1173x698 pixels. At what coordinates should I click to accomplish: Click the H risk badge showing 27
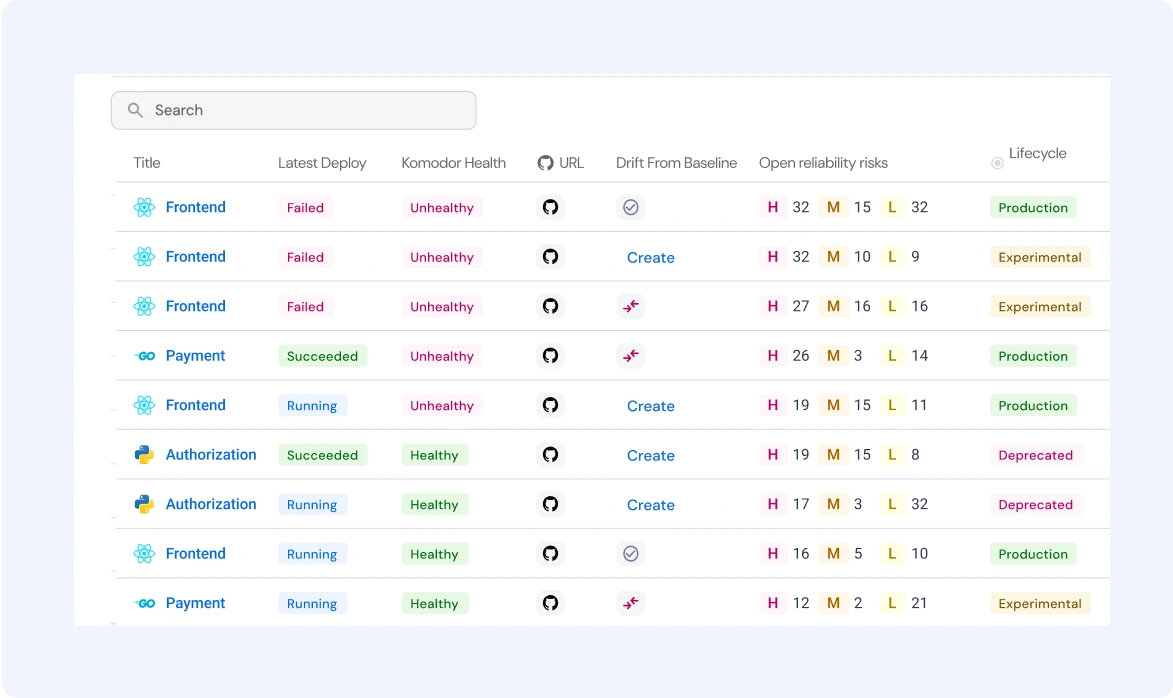772,306
